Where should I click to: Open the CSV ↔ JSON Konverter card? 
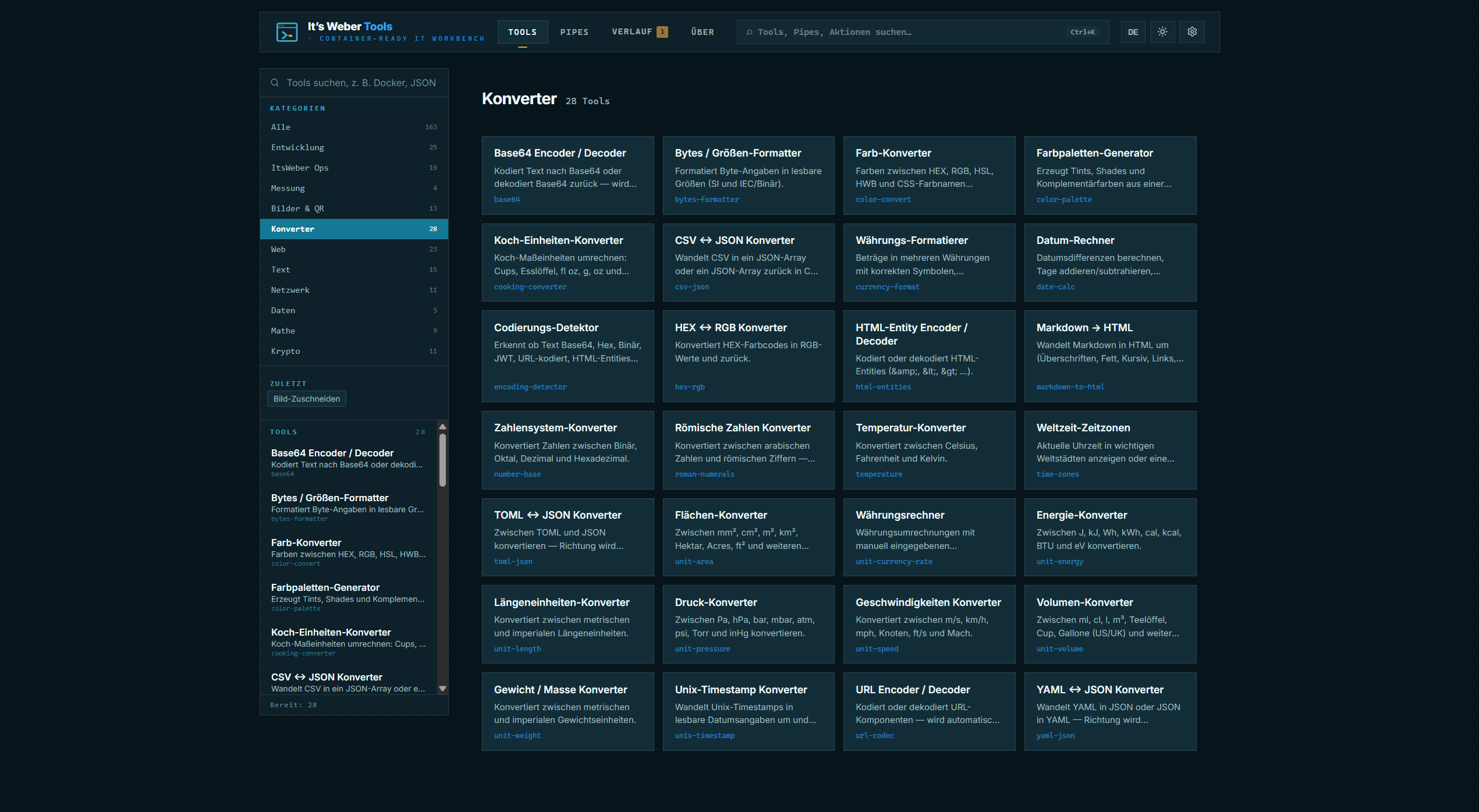point(749,263)
